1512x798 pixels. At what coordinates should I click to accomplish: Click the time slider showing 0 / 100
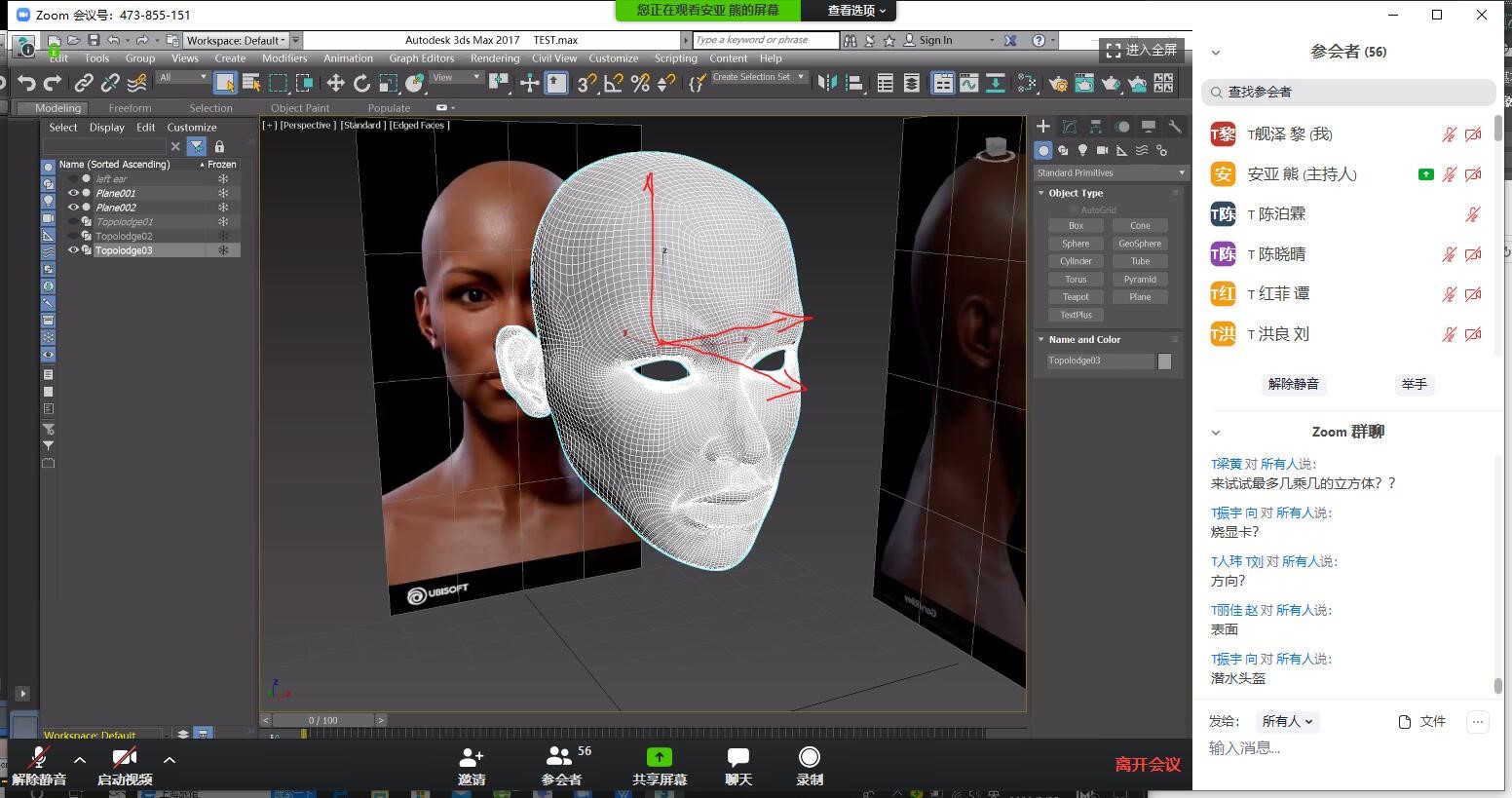pos(323,720)
